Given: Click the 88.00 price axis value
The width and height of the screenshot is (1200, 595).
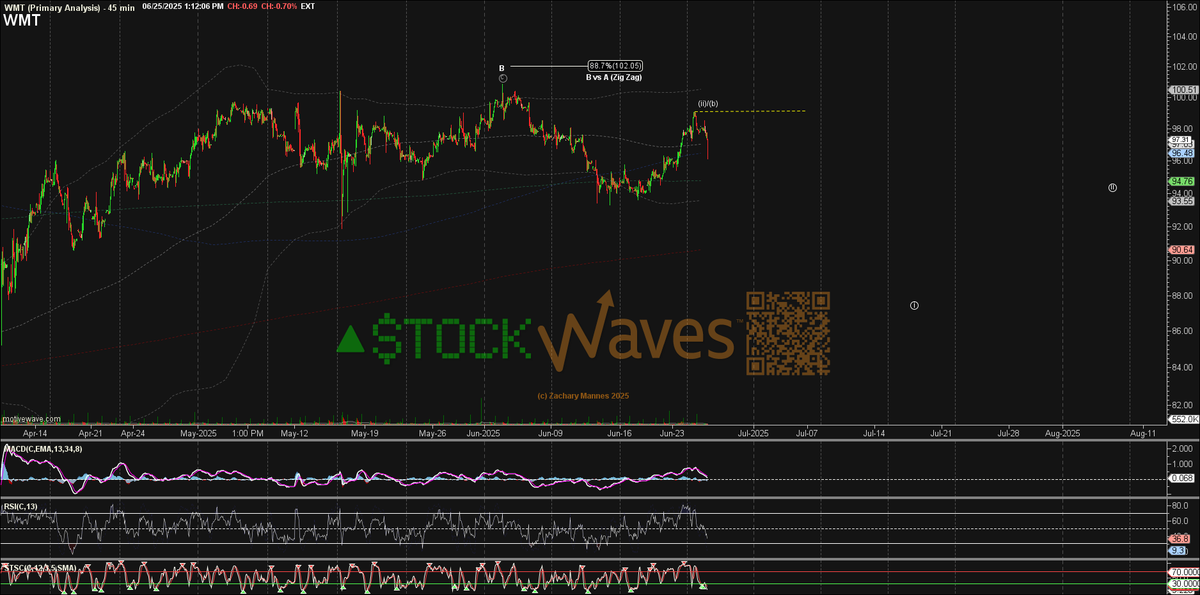Looking at the screenshot, I should tap(1180, 296).
